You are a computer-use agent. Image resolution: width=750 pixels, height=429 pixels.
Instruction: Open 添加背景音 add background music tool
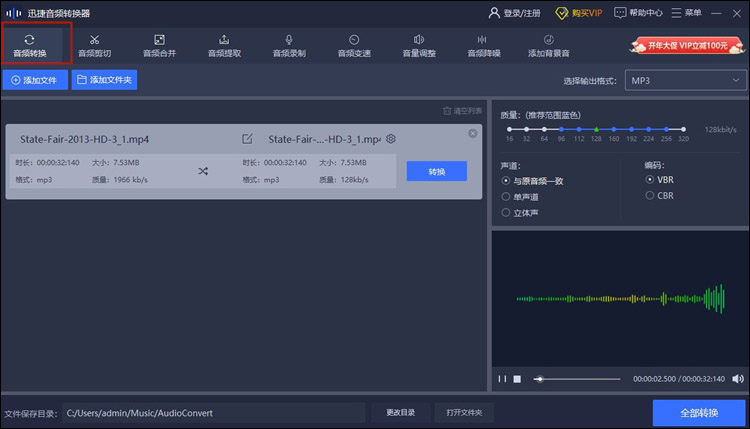point(549,45)
